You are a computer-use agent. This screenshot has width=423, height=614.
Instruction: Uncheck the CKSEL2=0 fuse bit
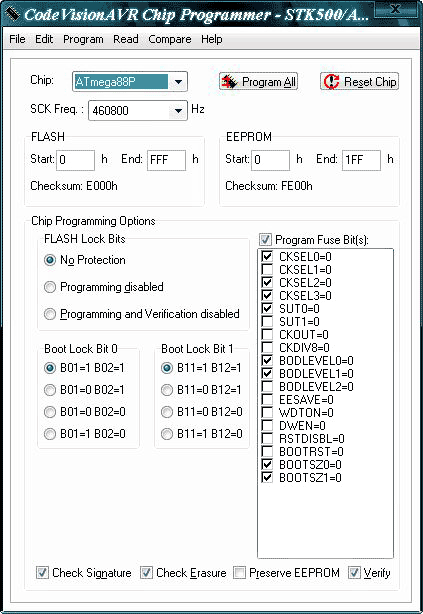click(x=267, y=282)
